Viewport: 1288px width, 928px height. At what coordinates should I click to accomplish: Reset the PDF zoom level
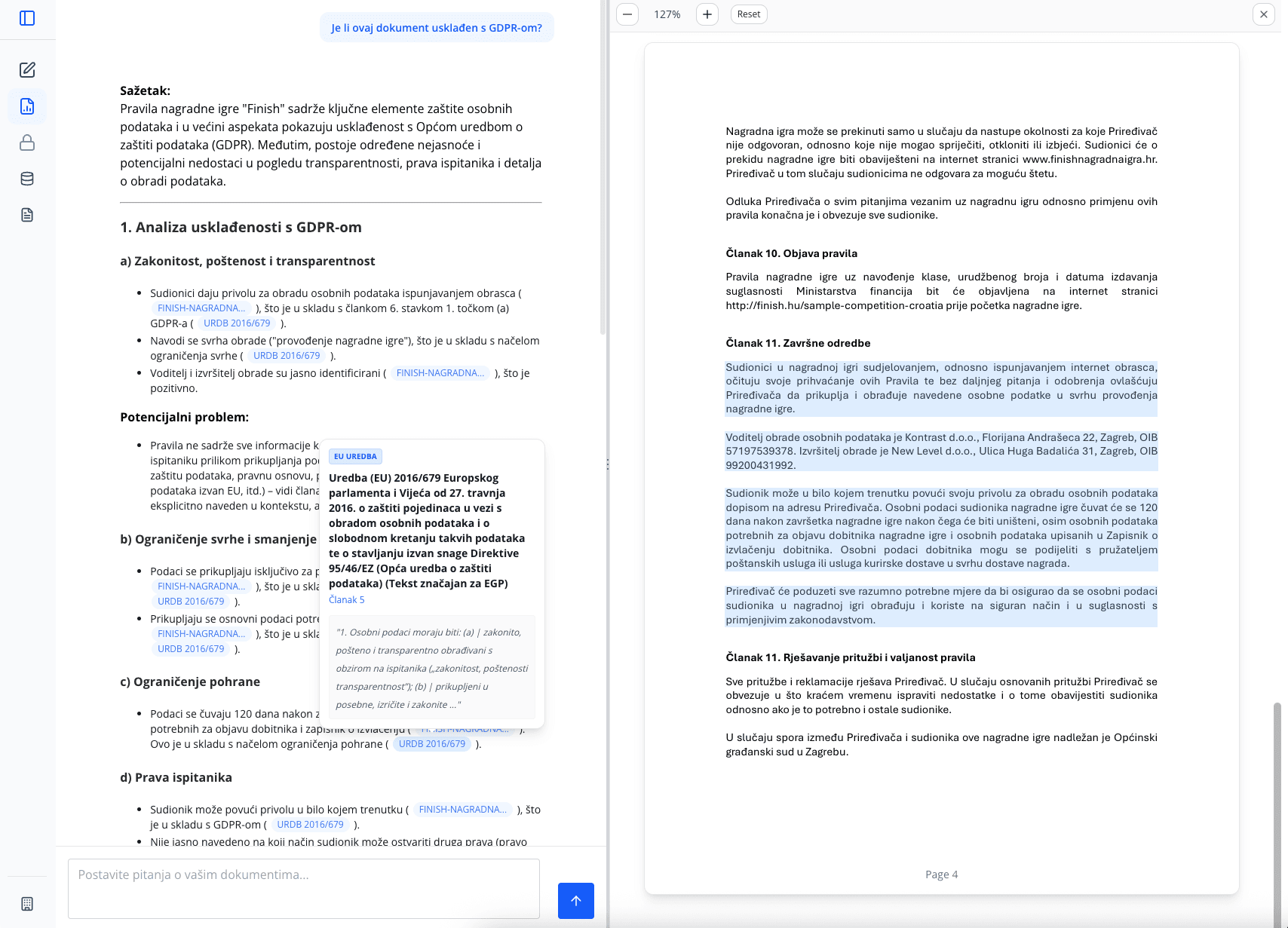[x=748, y=14]
